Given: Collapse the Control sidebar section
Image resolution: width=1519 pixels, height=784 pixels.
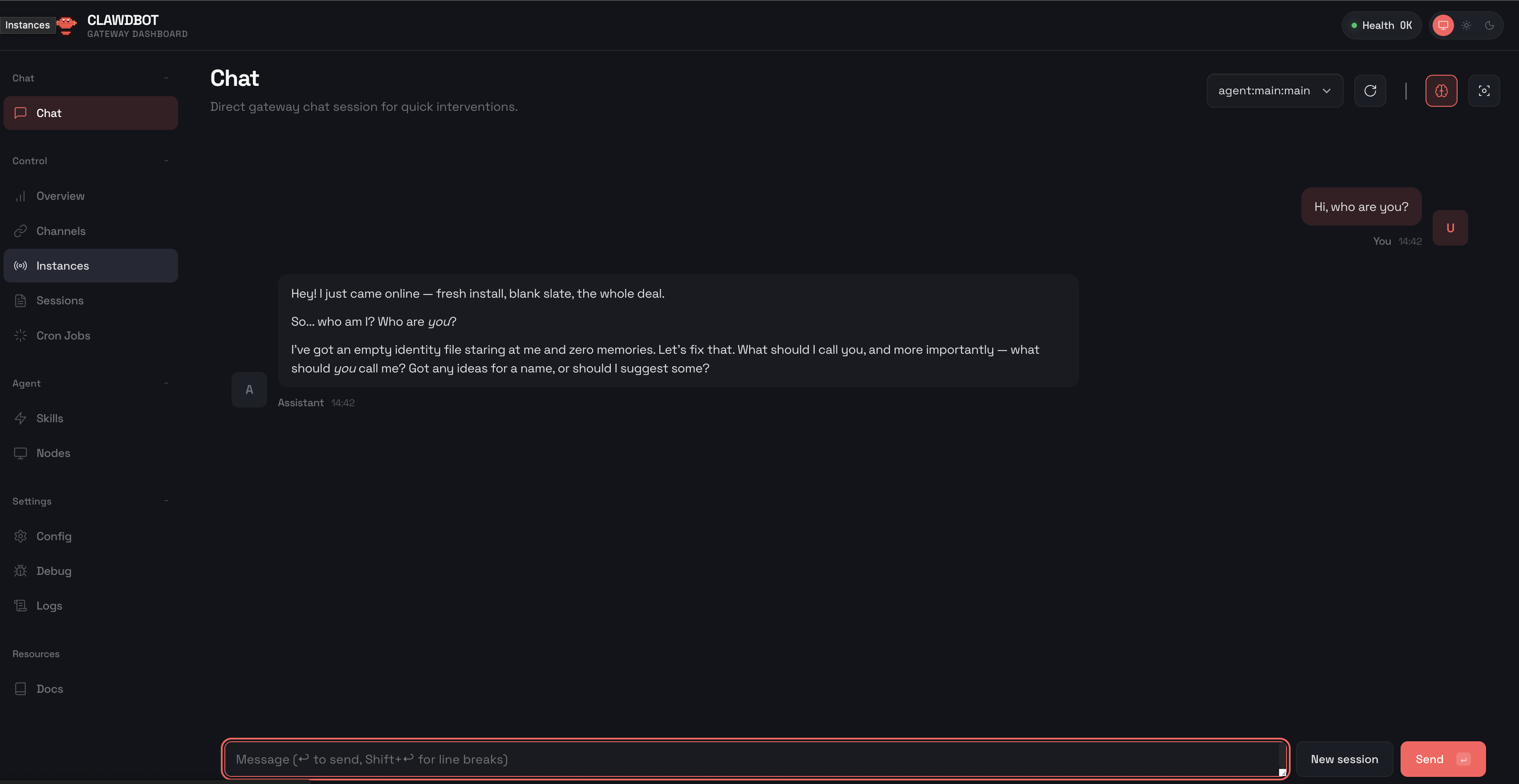Looking at the screenshot, I should pyautogui.click(x=167, y=160).
